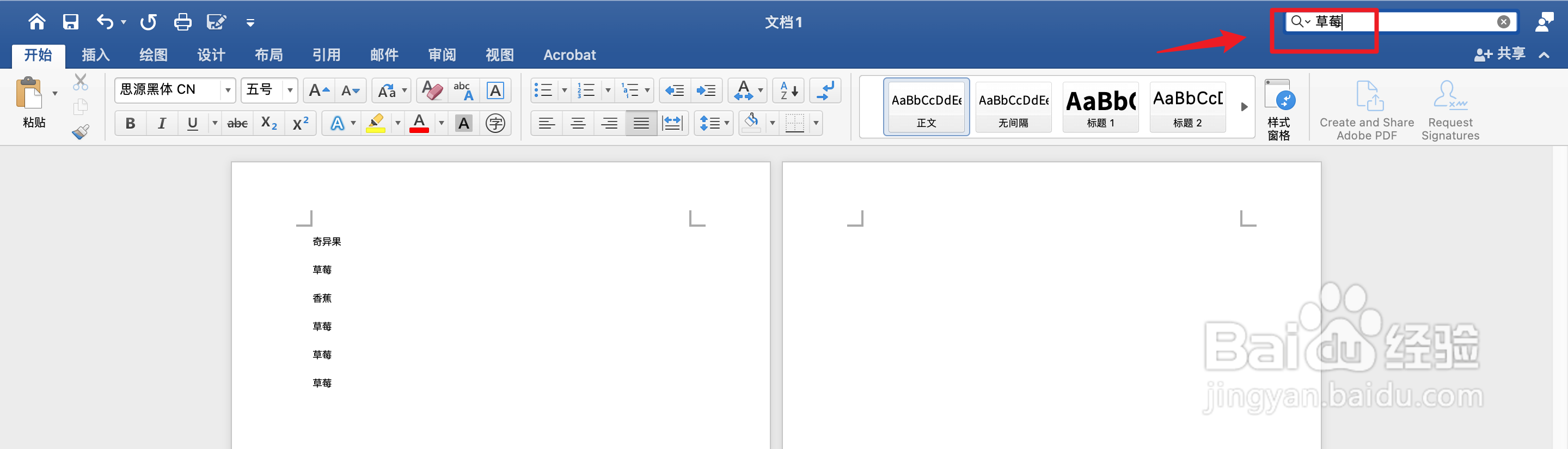Customize Quick Access Toolbar arrow
1568x449 pixels.
point(250,23)
